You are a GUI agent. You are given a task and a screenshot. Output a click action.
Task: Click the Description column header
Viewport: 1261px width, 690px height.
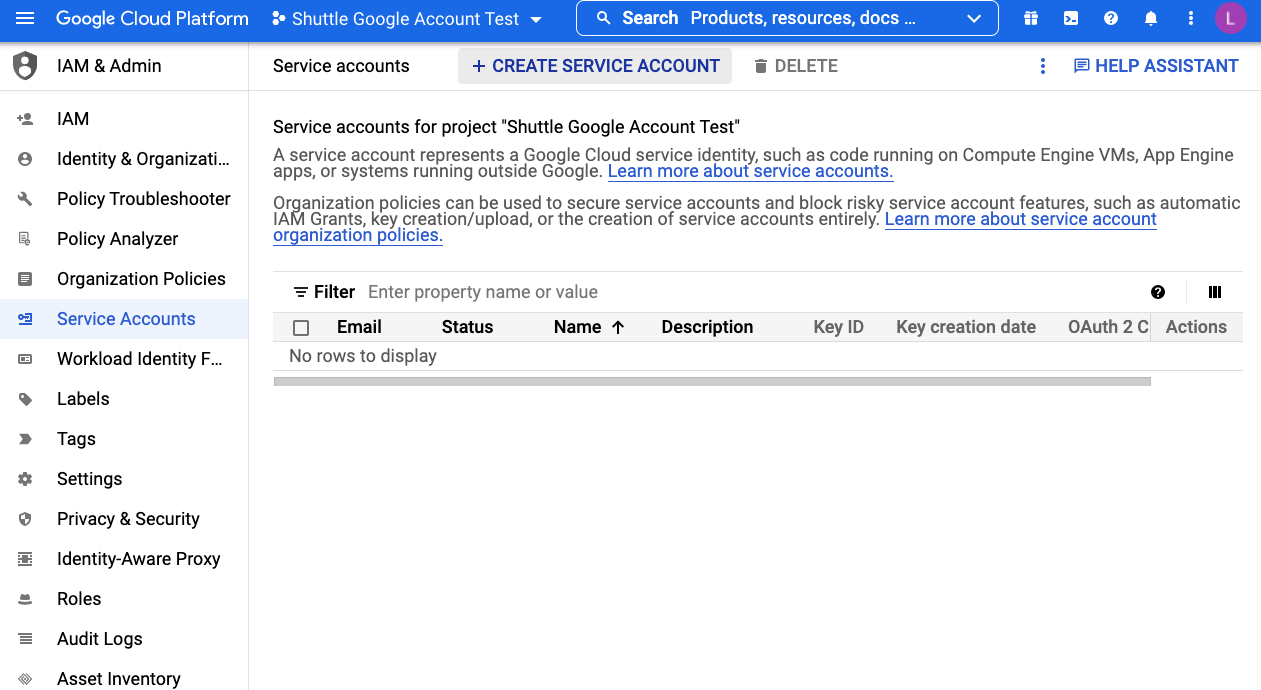707,327
